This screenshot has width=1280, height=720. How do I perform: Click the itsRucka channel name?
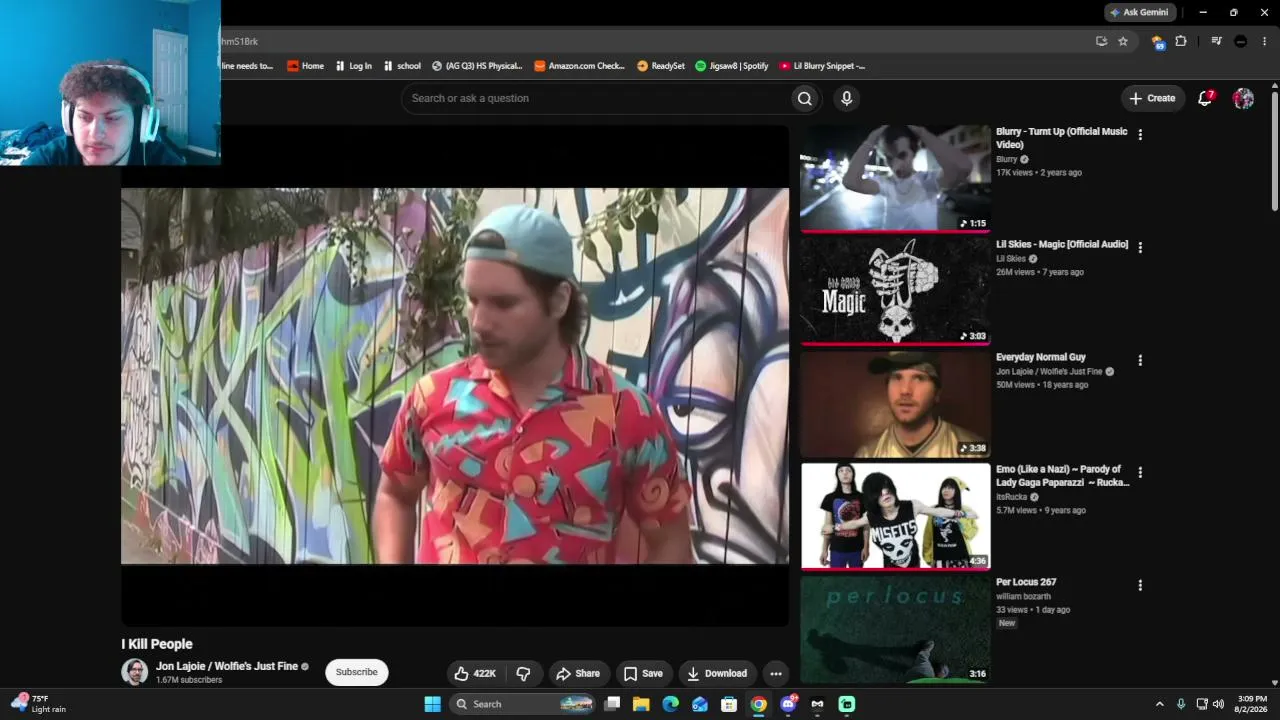click(x=1011, y=497)
